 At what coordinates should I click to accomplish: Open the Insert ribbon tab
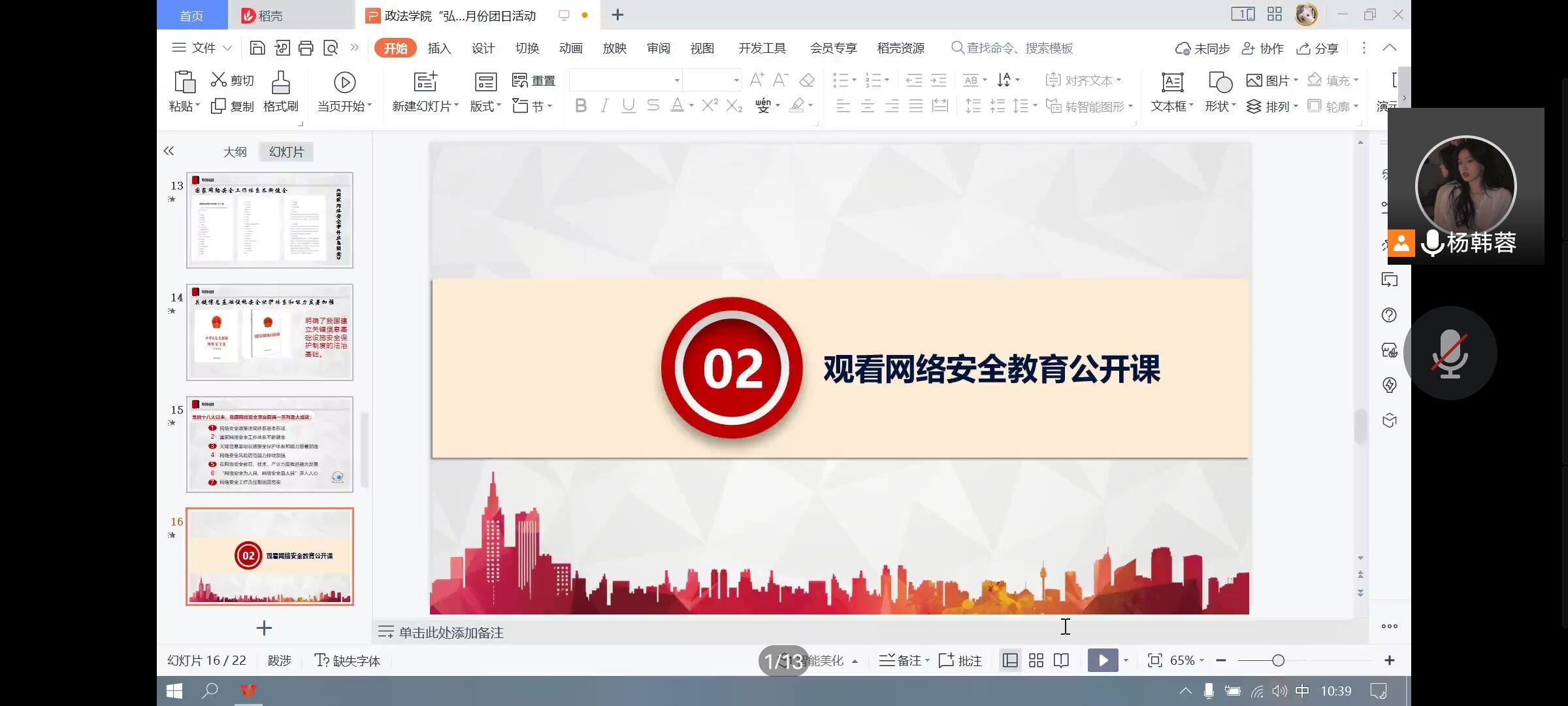[439, 48]
